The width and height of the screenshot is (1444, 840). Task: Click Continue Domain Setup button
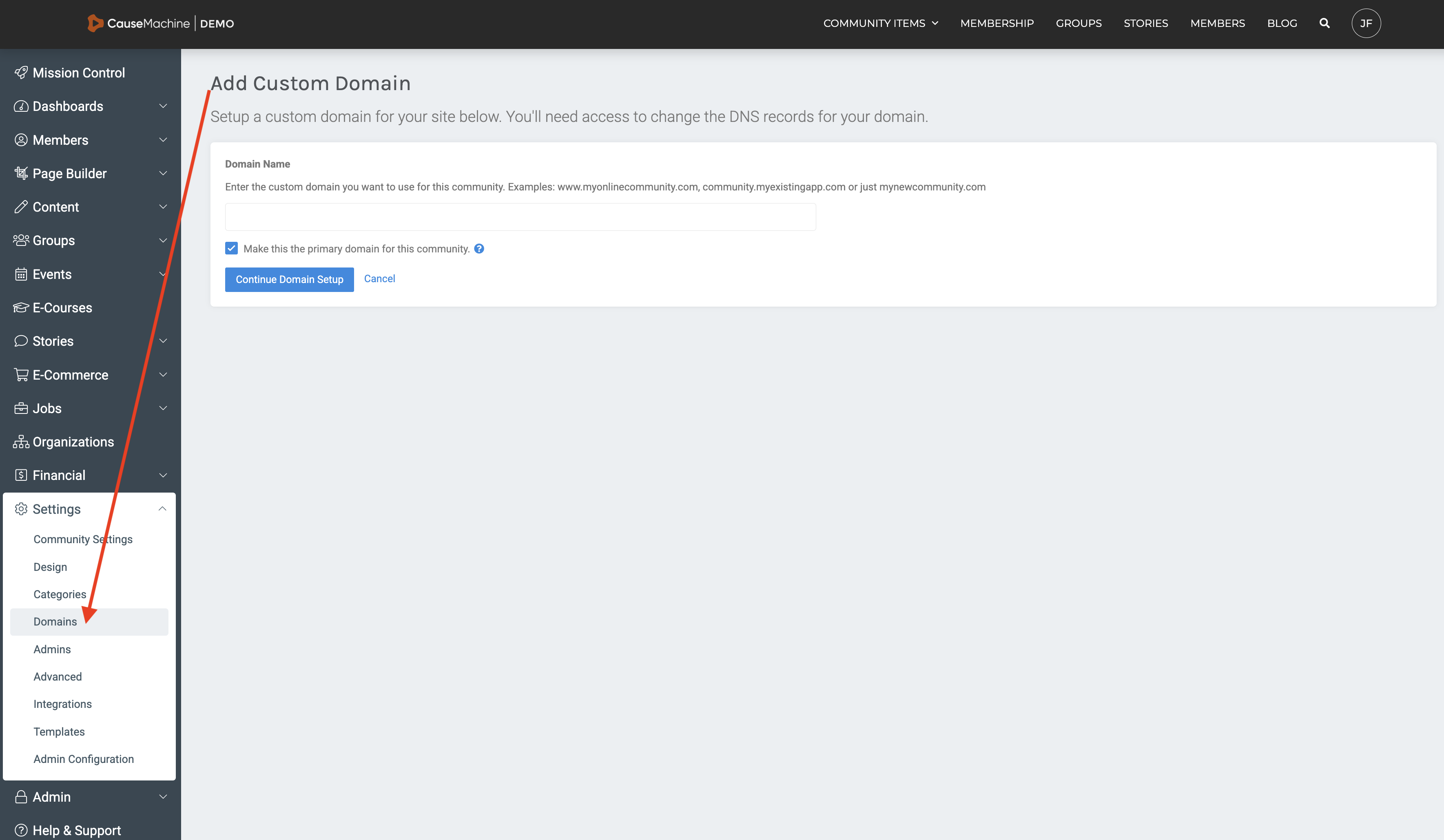click(x=289, y=279)
